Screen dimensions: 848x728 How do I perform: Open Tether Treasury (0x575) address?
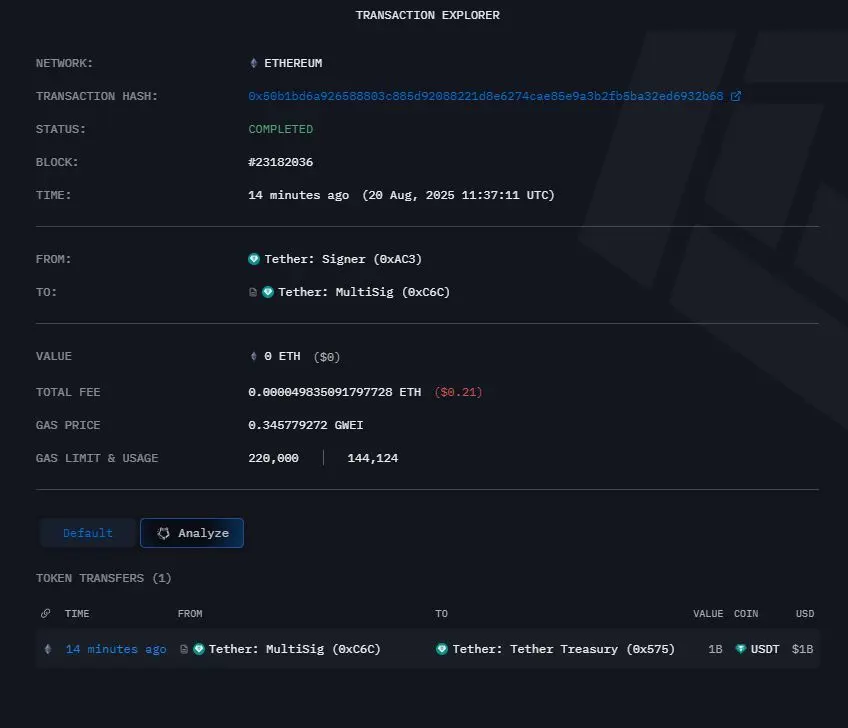click(x=564, y=649)
